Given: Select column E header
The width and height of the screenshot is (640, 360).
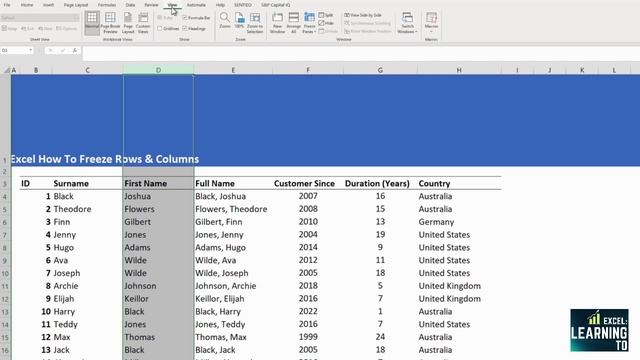Looking at the screenshot, I should pos(233,70).
